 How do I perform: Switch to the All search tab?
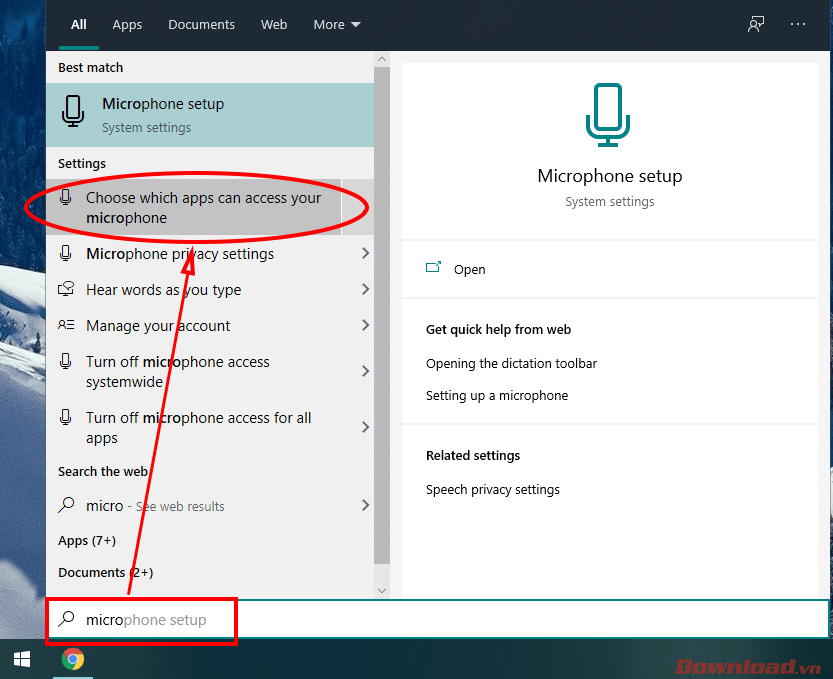pos(79,24)
